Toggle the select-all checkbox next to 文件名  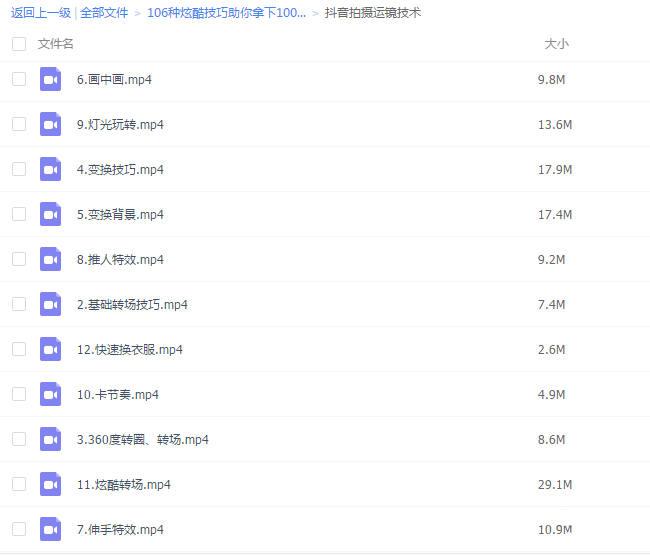(x=19, y=44)
